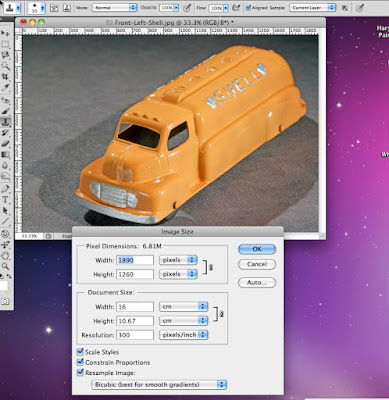Click the zoom percentage field 33.33%
The width and height of the screenshot is (389, 400).
click(29, 236)
